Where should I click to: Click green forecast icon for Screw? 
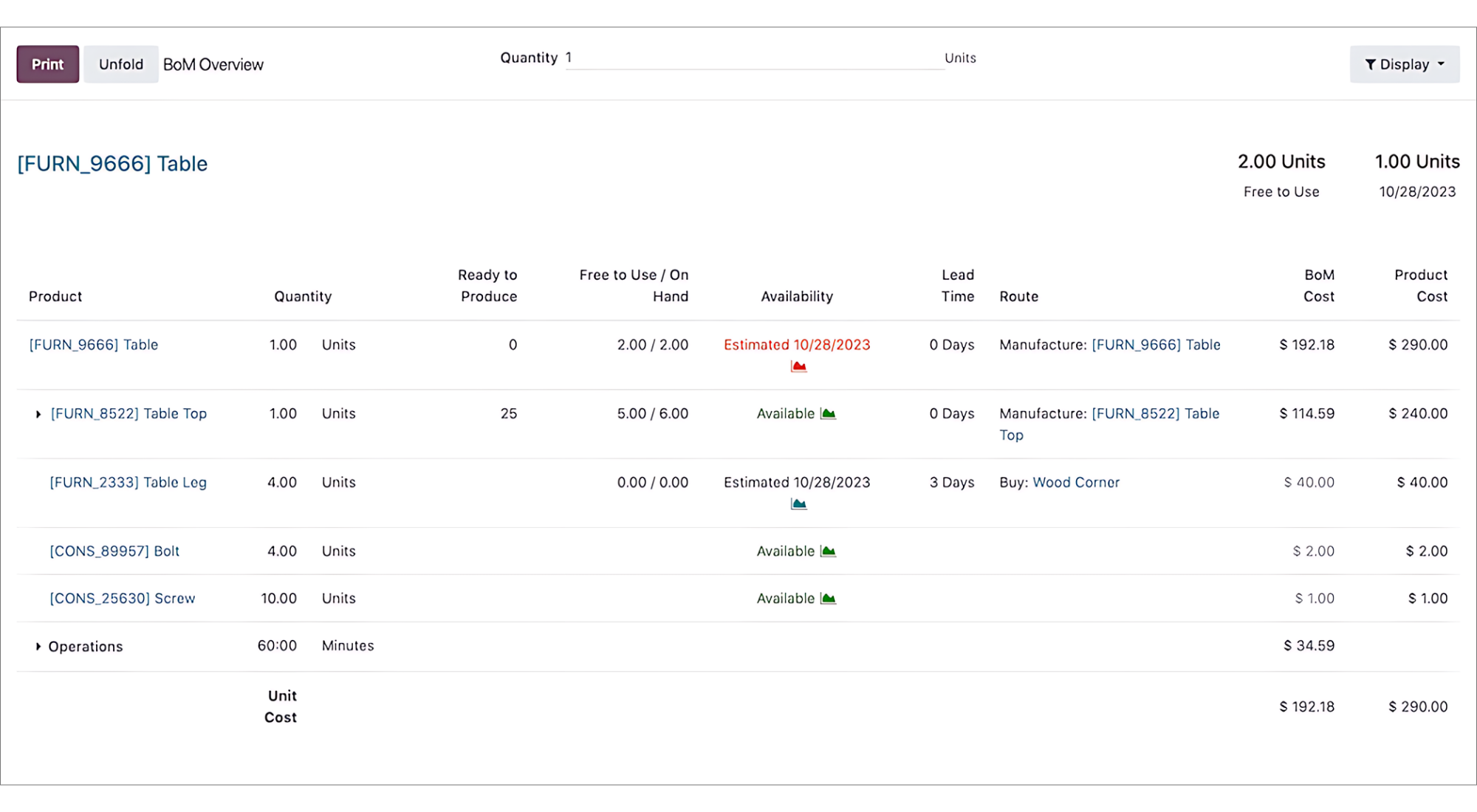tap(828, 599)
